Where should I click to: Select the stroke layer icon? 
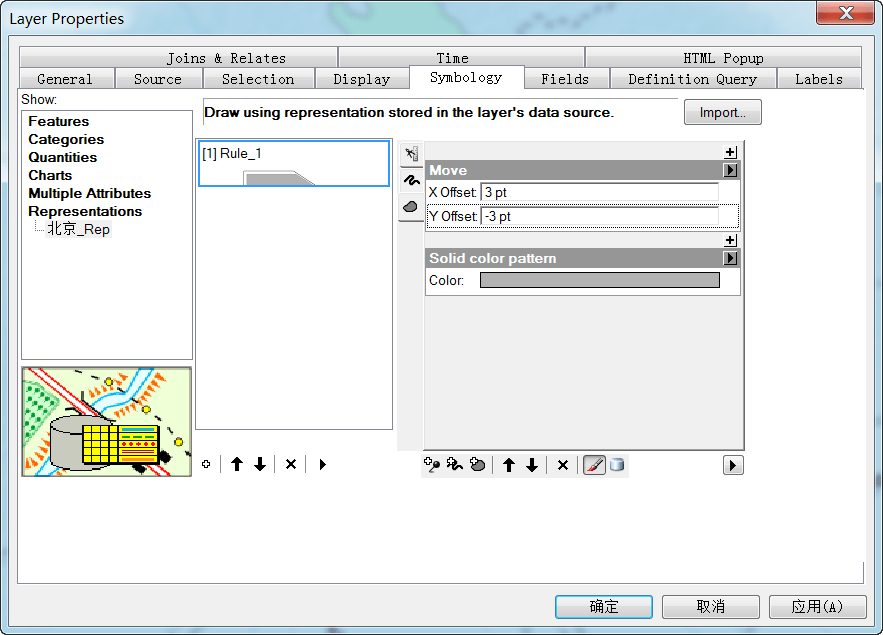point(411,181)
